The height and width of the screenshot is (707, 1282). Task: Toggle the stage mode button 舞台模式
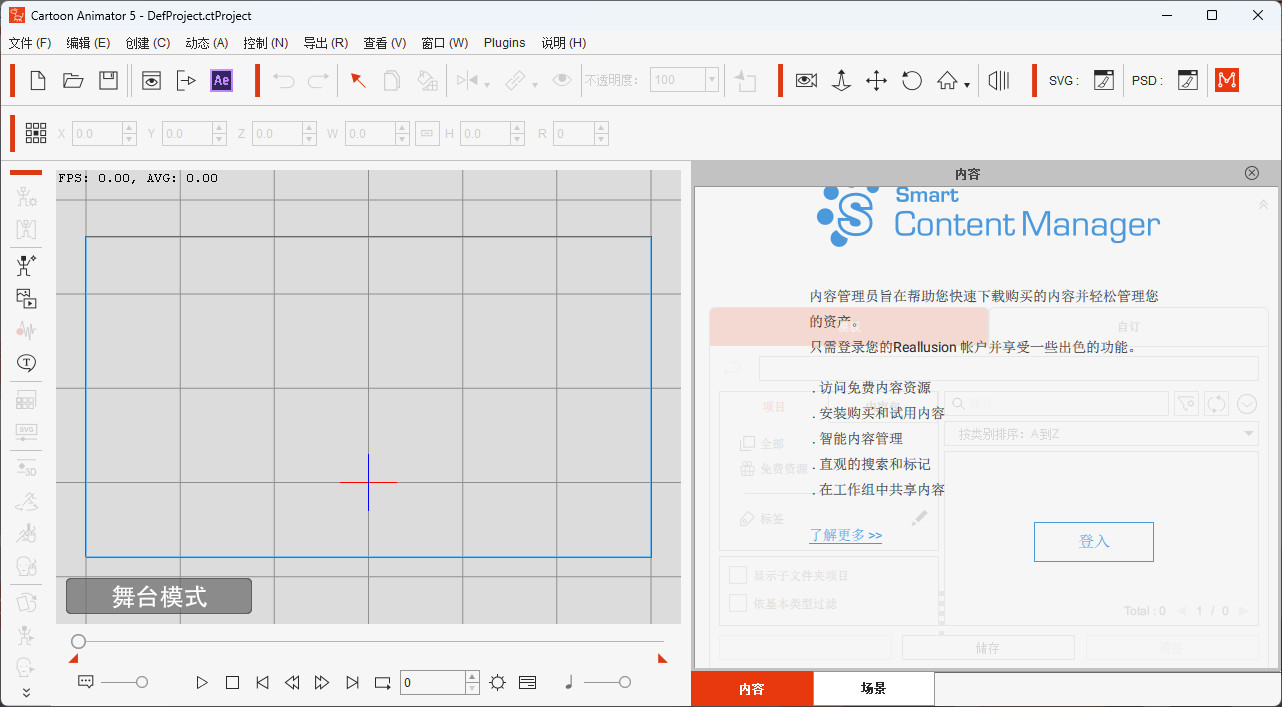tap(159, 596)
